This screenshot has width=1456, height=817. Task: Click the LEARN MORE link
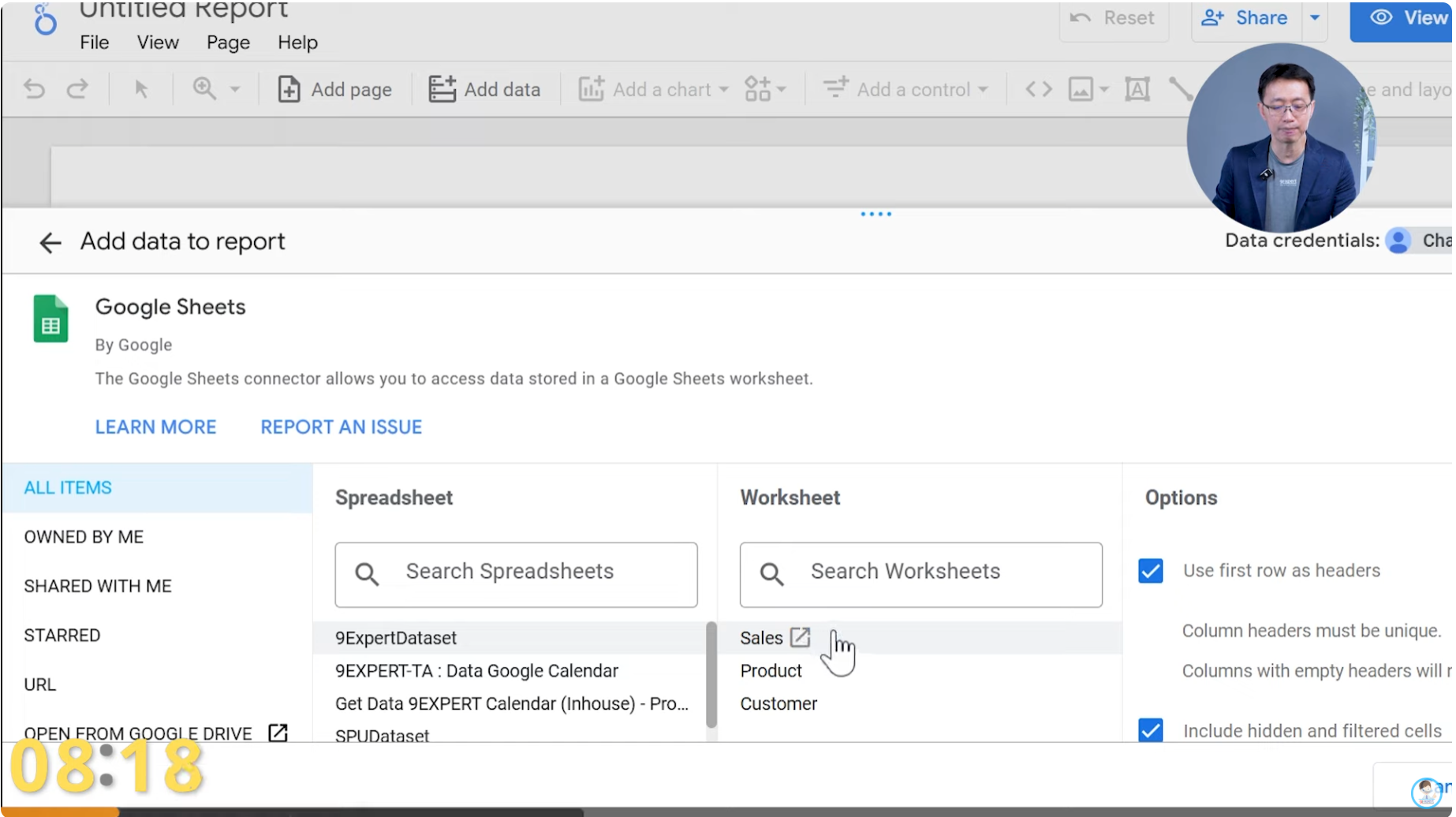point(155,427)
